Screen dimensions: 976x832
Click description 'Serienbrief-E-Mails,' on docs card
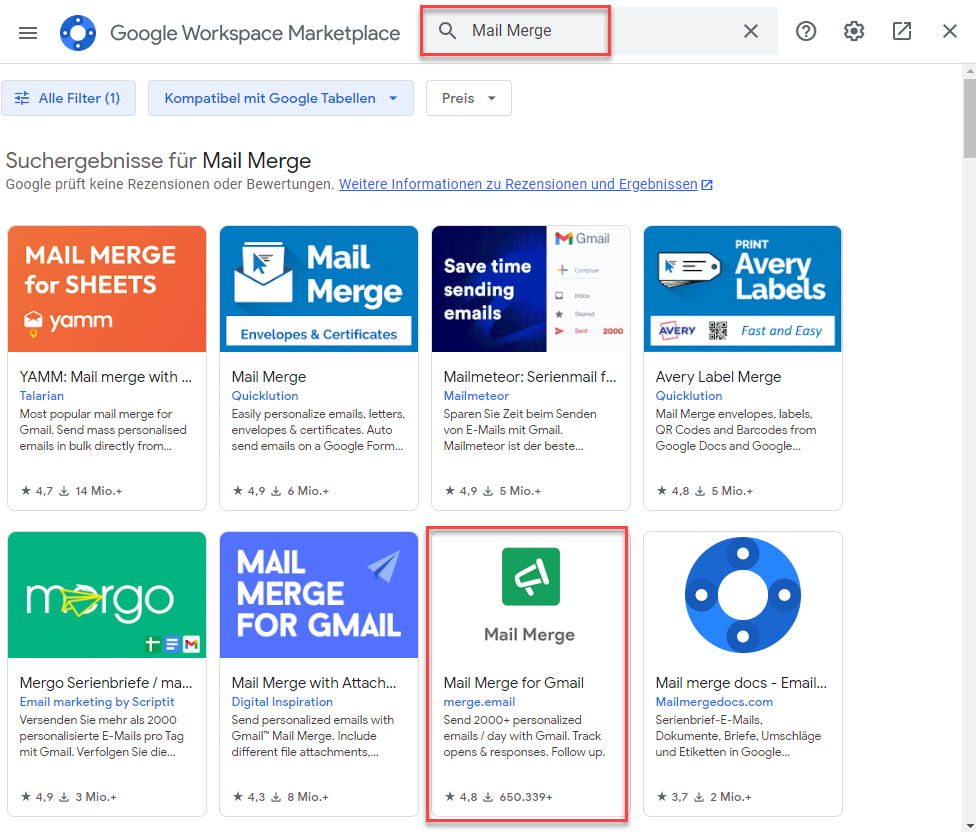709,720
